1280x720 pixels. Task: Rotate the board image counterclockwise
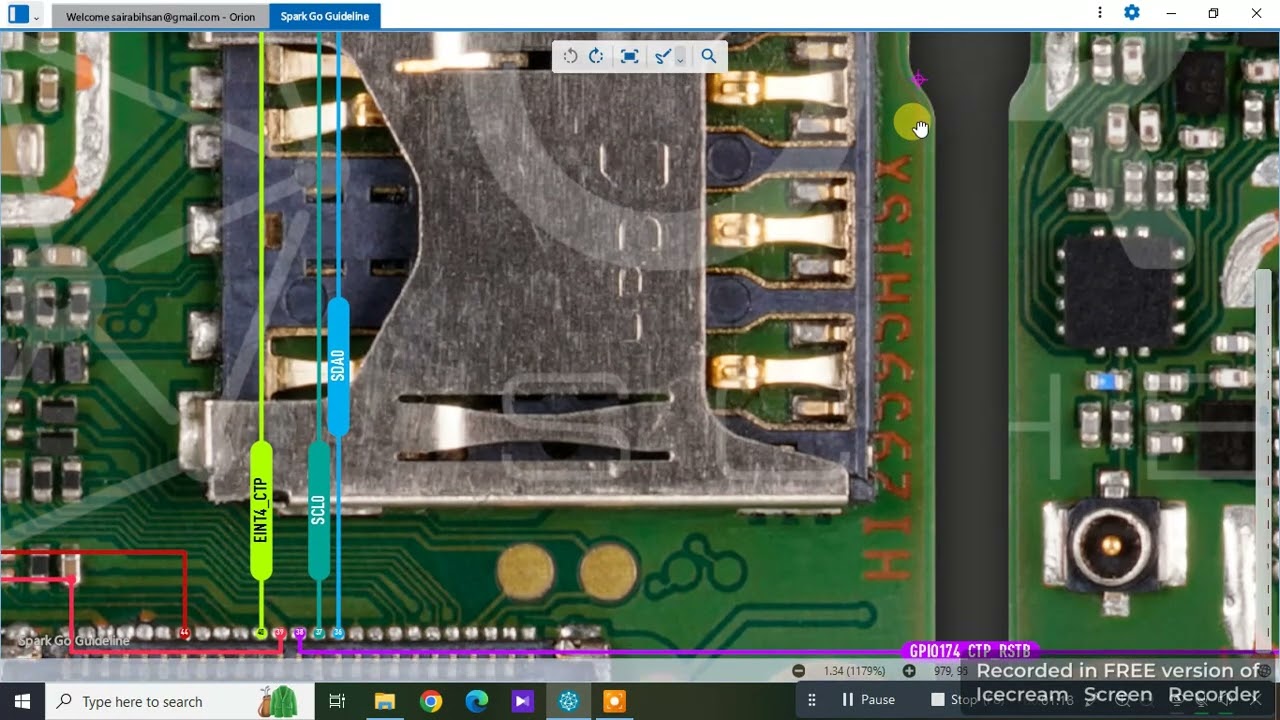(x=570, y=56)
